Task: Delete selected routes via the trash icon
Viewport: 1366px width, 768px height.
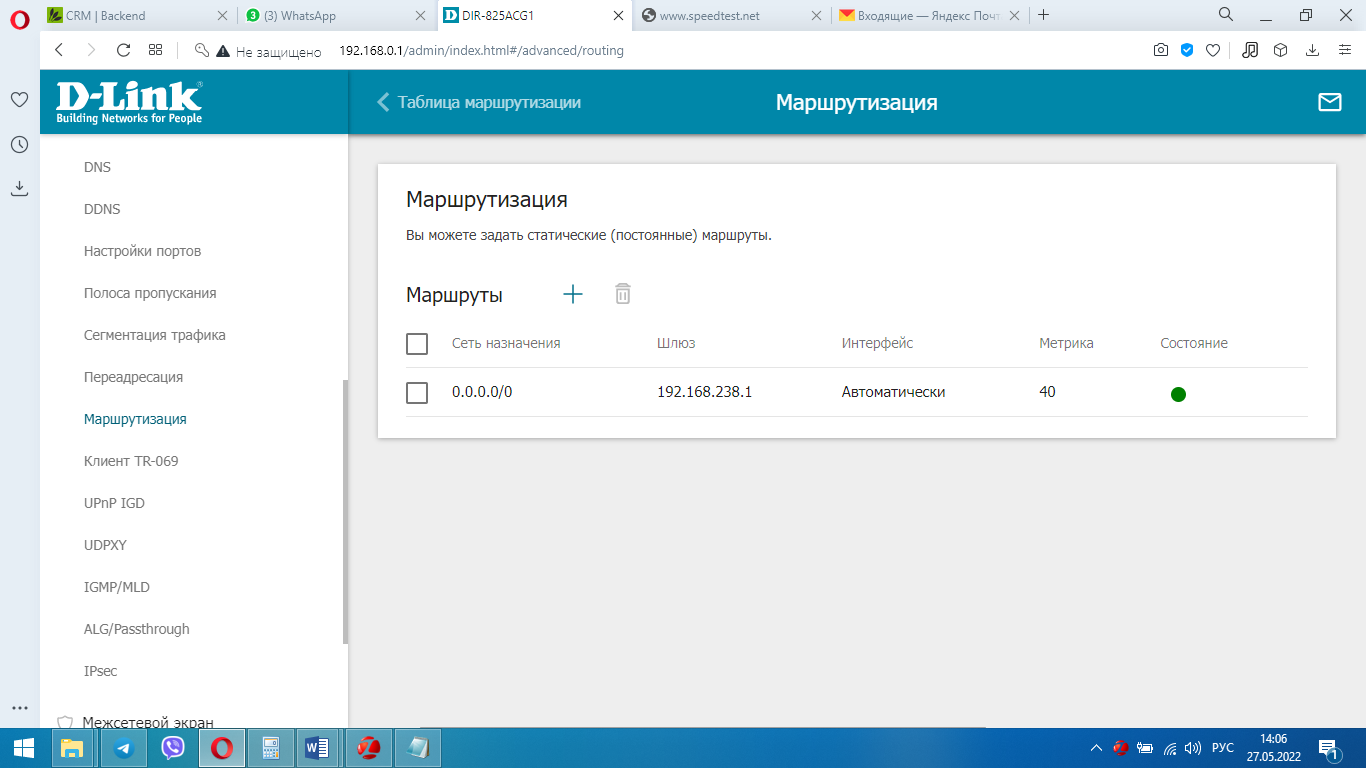Action: [x=622, y=294]
